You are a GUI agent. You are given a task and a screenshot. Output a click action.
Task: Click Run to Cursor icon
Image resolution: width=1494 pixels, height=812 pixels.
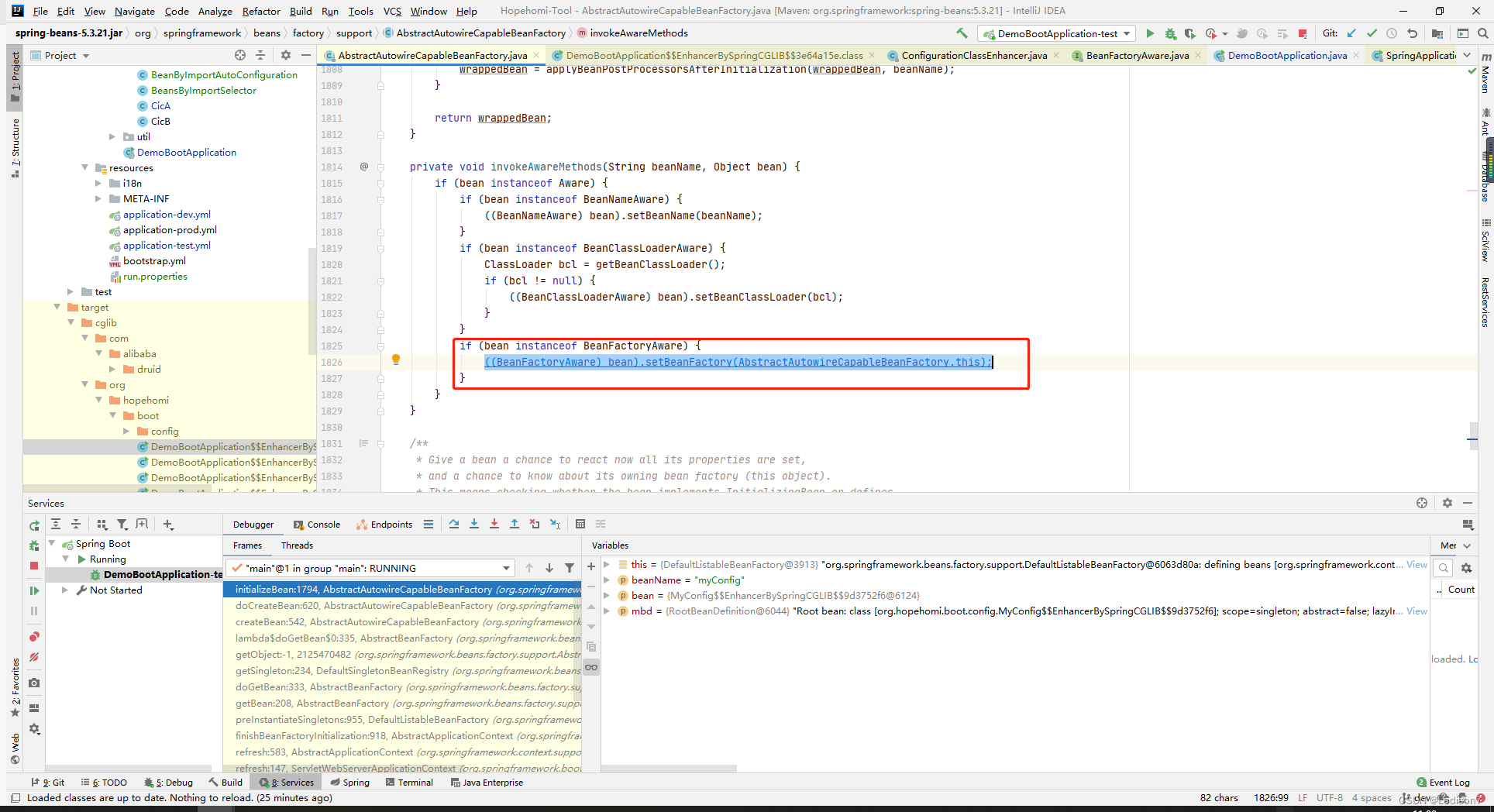tap(555, 525)
